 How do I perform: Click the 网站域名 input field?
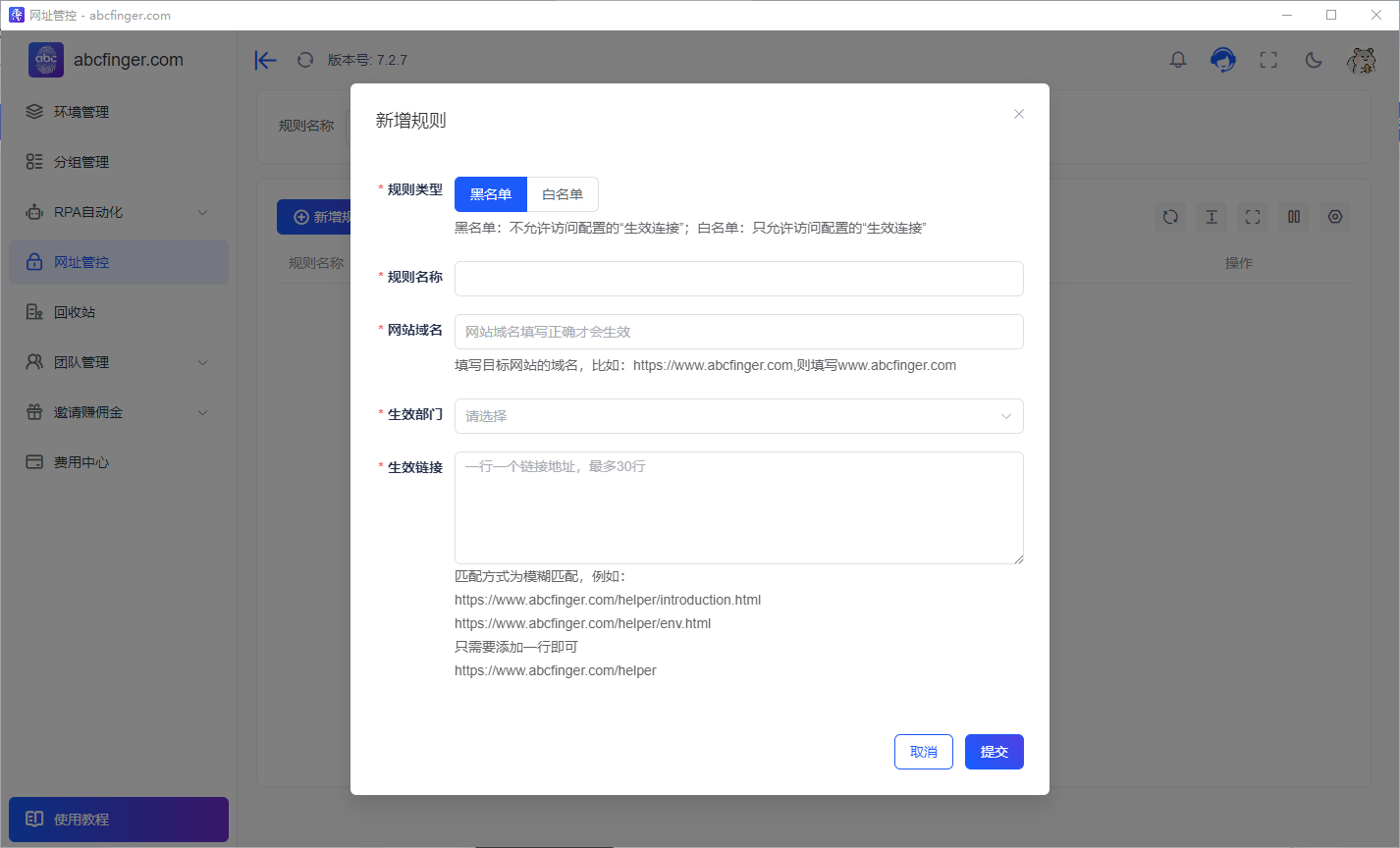[x=738, y=332]
